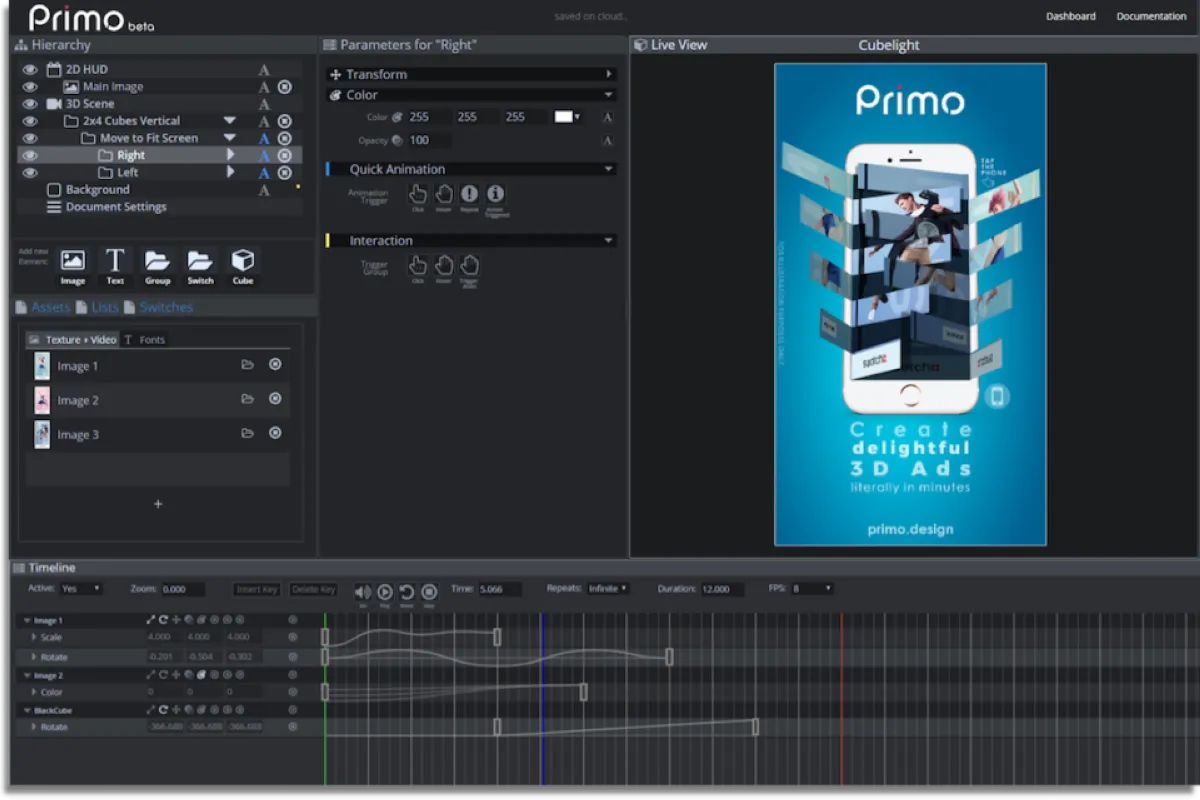Add a new Switch element
Screen dimensions: 1200x800
pyautogui.click(x=200, y=262)
